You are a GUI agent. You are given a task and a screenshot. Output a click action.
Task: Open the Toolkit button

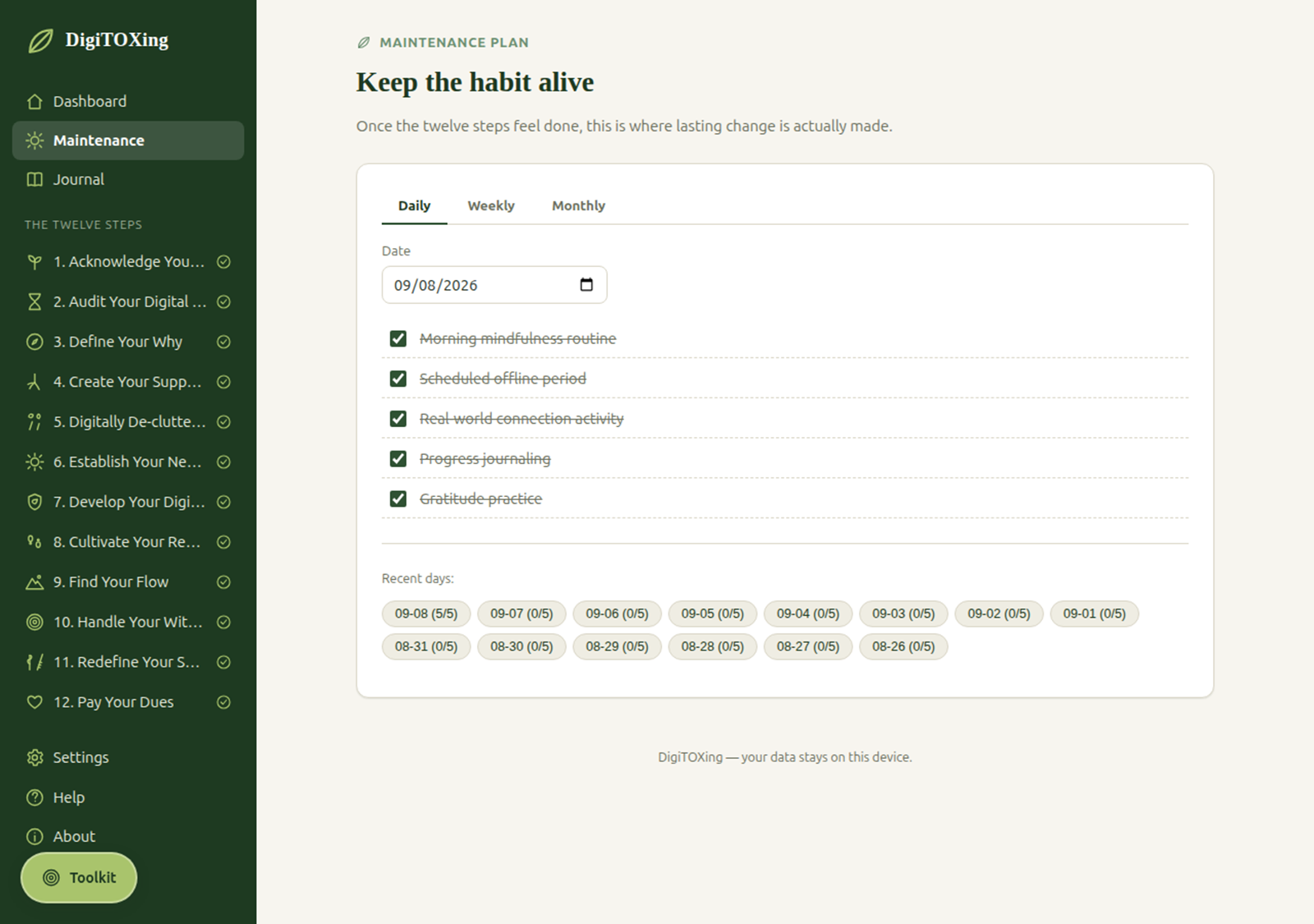coord(79,878)
